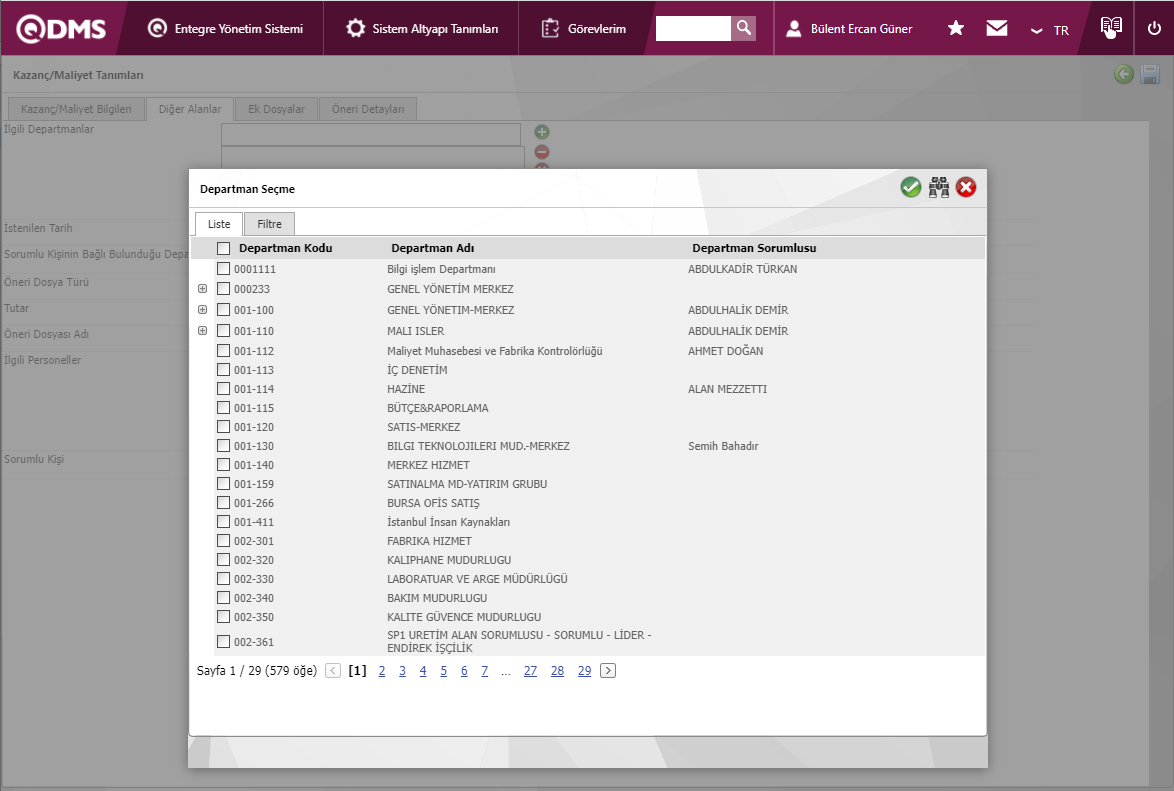Click the binoculars search icon in dialog
Screen dimensions: 1174x791
click(939, 187)
